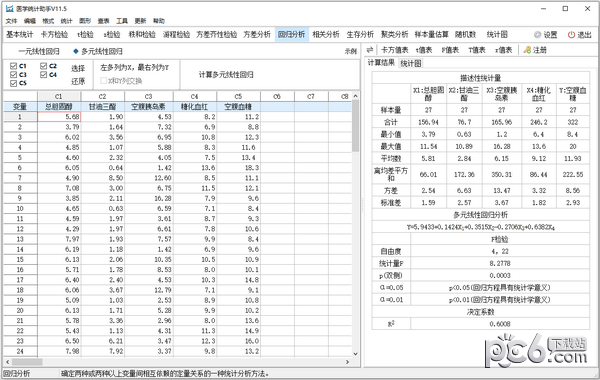The image size is (600, 380).
Task: Open the 聚类分析 module
Action: (x=395, y=34)
